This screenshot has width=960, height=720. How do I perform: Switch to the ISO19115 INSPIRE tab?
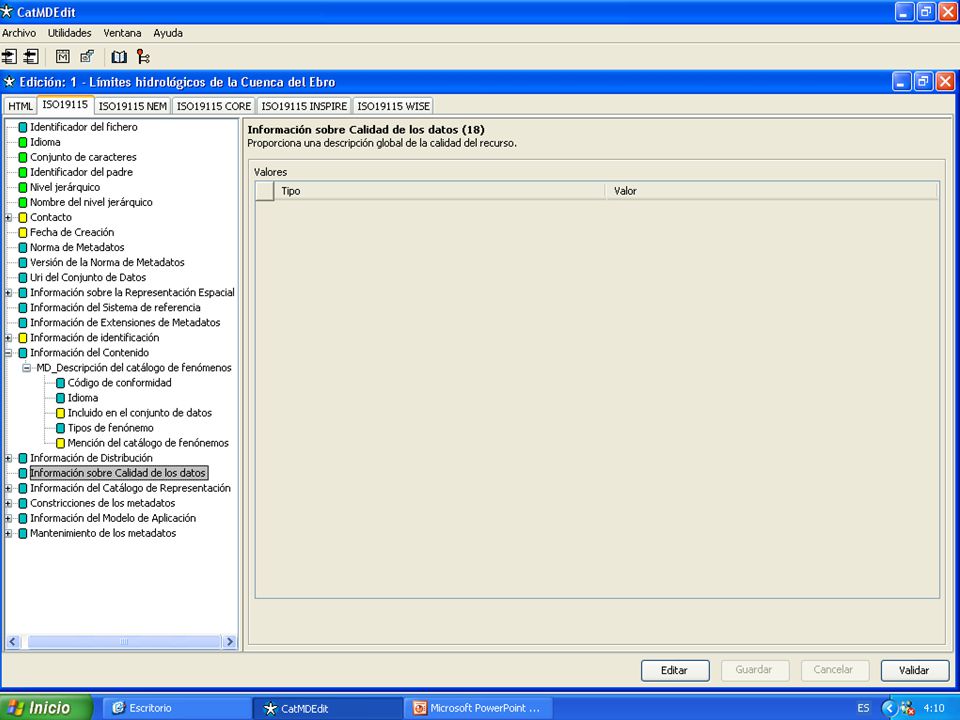tap(304, 106)
